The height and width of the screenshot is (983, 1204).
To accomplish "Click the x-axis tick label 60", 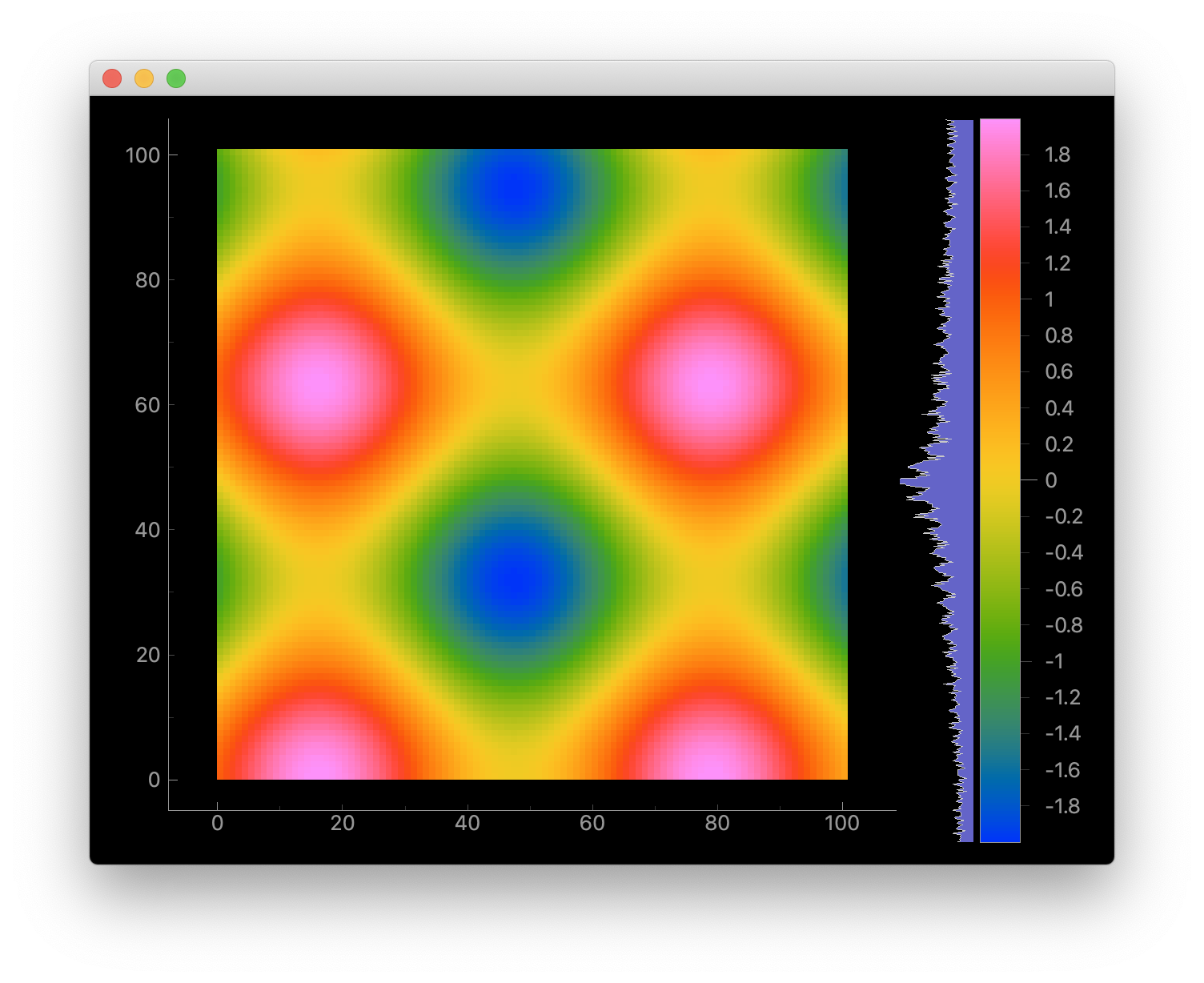I will 592,821.
